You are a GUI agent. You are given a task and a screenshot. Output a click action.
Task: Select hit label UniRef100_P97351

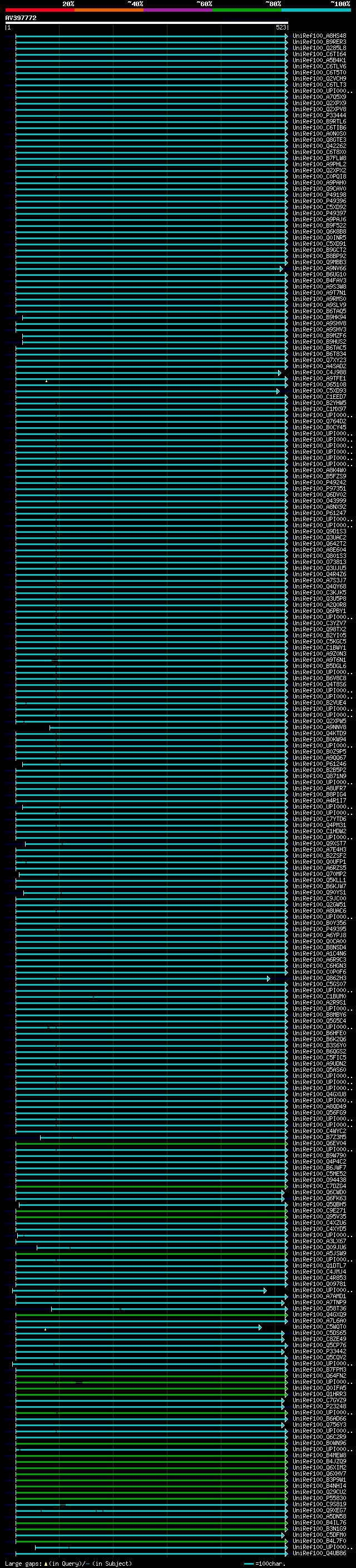(x=319, y=489)
